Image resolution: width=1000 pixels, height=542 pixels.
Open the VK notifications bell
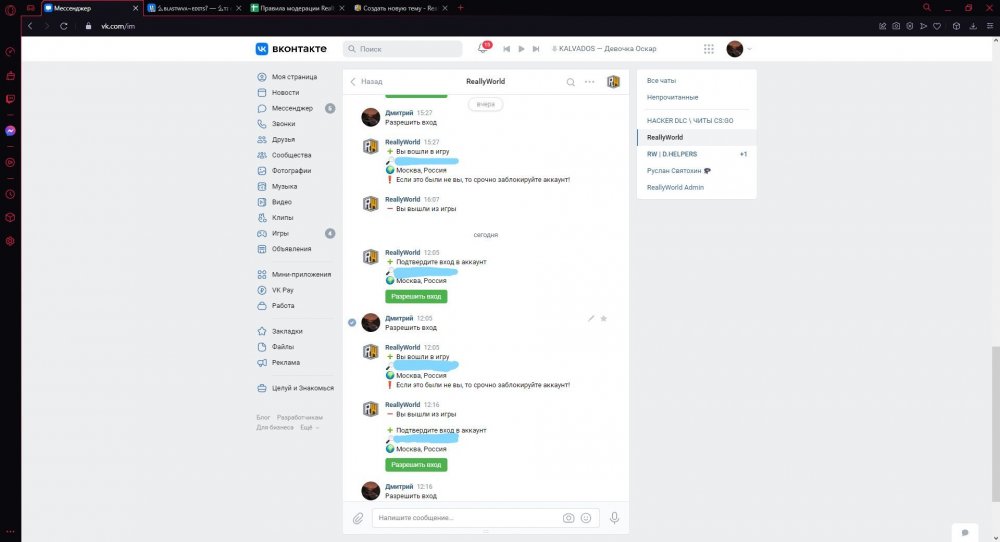click(x=483, y=48)
